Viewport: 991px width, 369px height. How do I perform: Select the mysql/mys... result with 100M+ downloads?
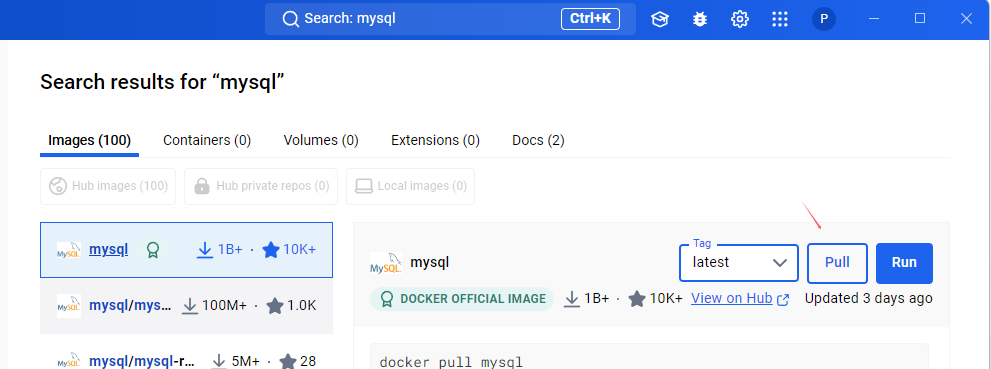[186, 306]
